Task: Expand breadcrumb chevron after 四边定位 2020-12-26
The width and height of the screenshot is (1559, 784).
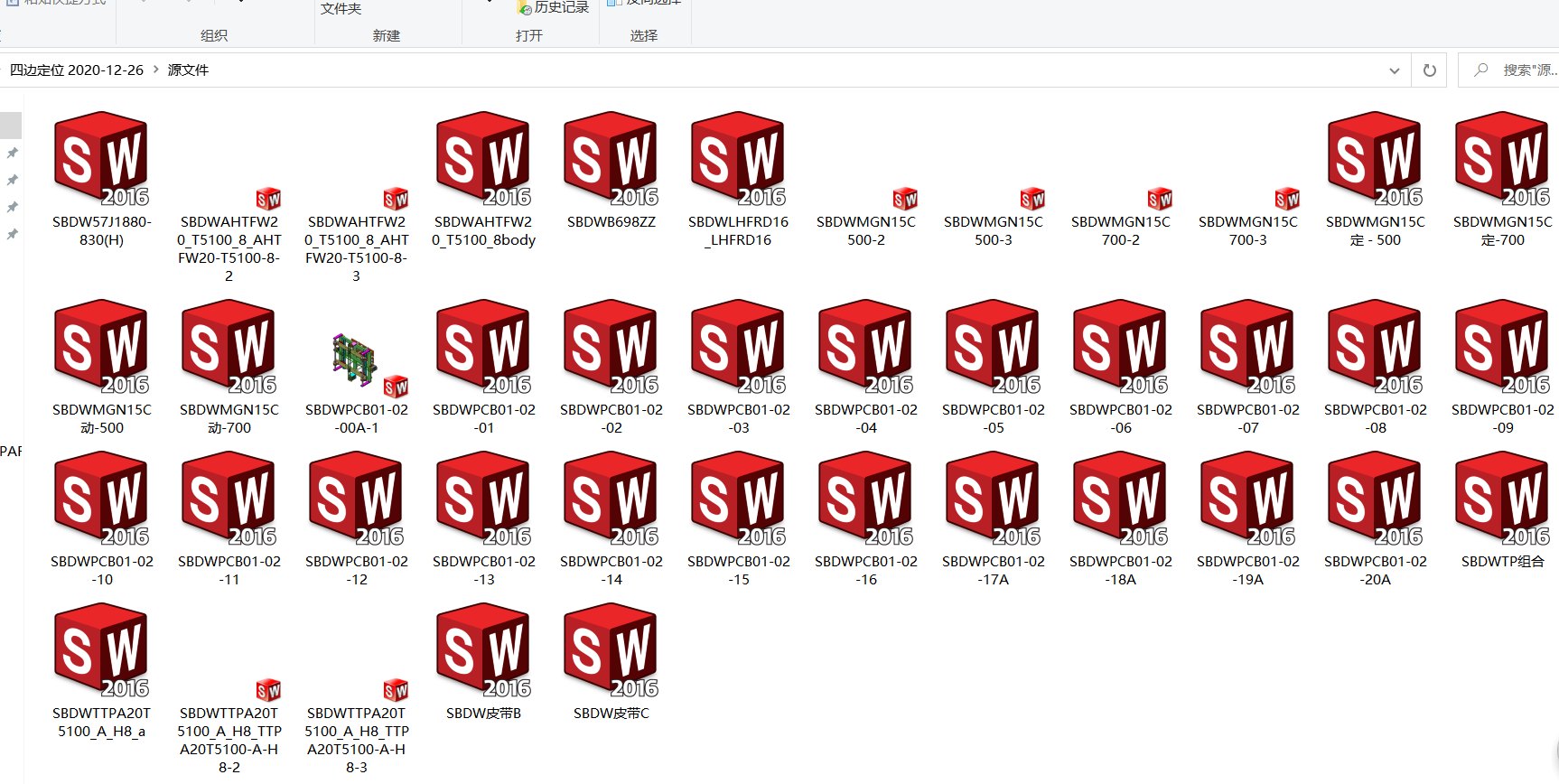Action: [x=155, y=70]
